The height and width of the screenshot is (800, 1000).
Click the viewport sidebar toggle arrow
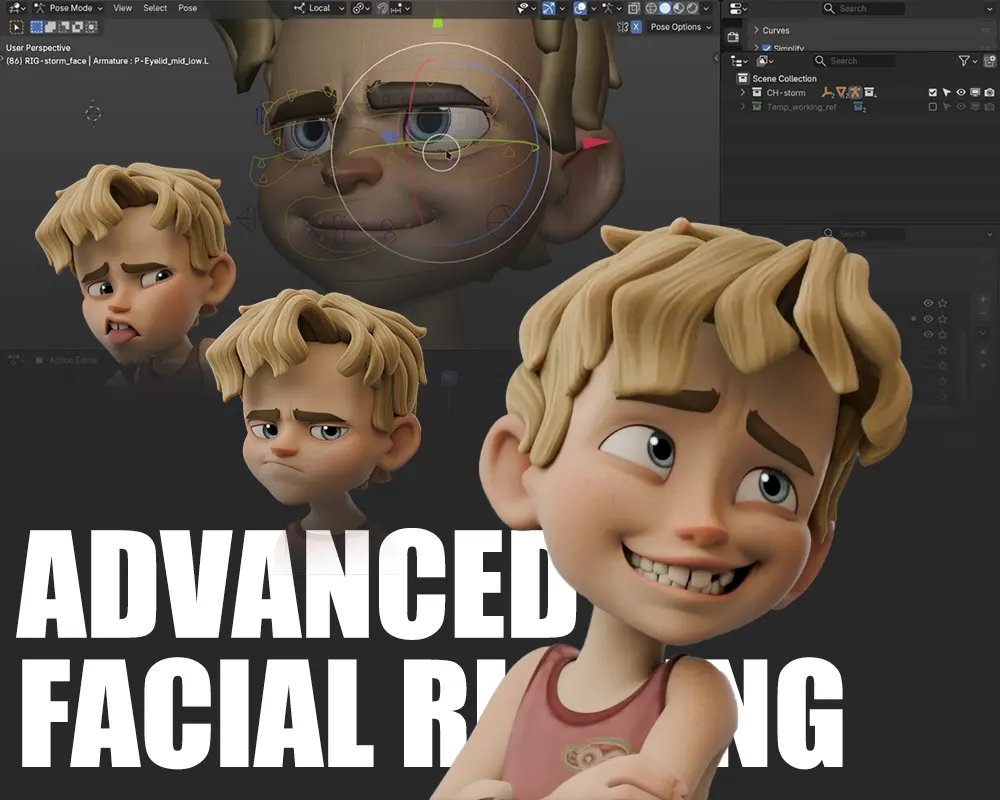[x=716, y=58]
